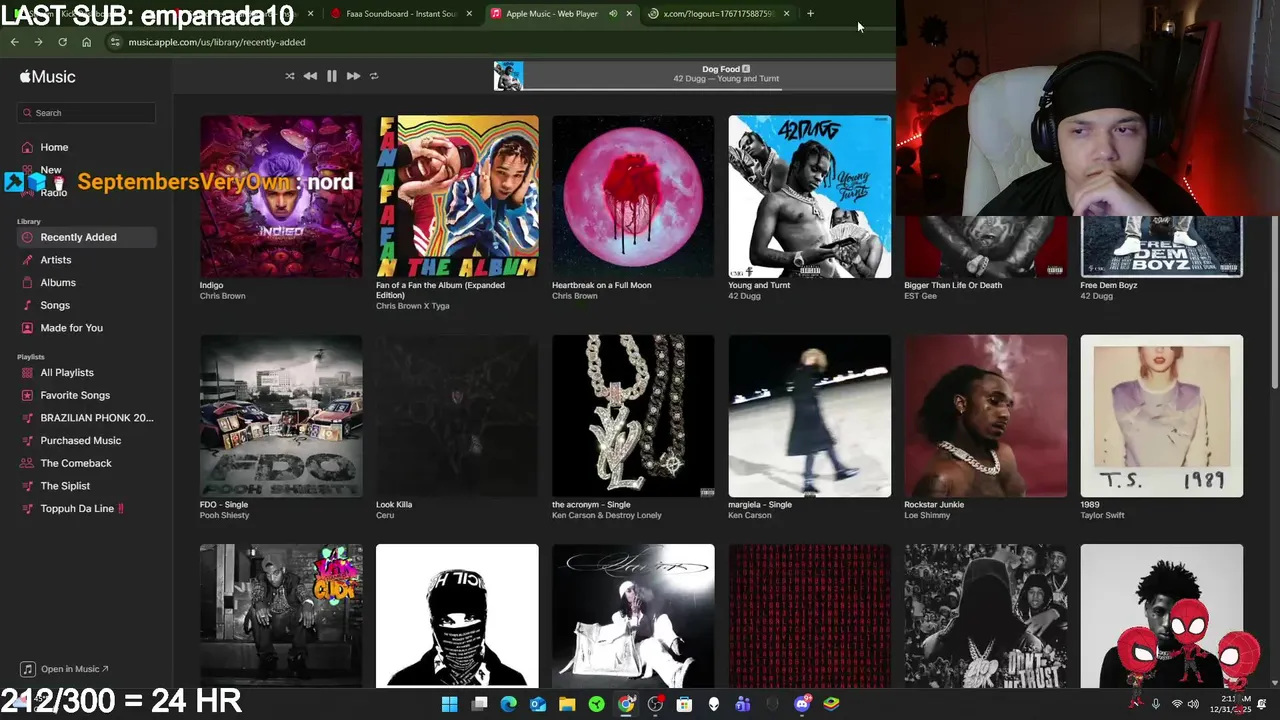
Task: Click the Ken Carson & Destroy Lonely link
Action: (x=607, y=515)
